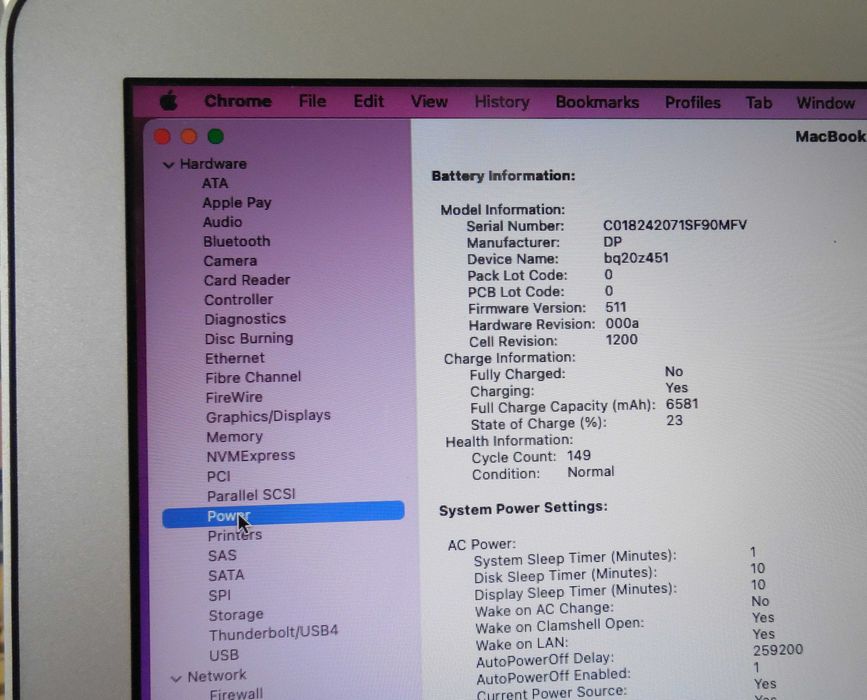Screen dimensions: 867x700
Task: Click the Charge Information label
Action: pyautogui.click(x=509, y=358)
